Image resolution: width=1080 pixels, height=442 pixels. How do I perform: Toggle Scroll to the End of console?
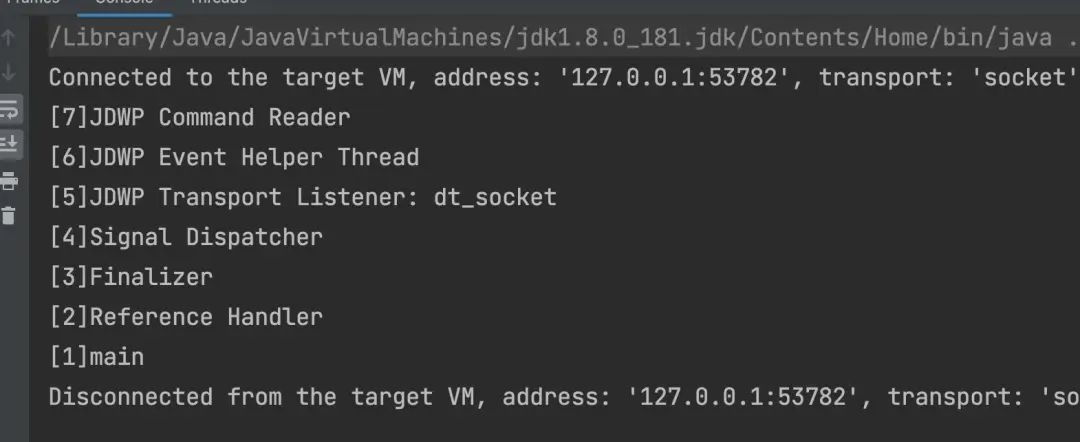coord(9,144)
